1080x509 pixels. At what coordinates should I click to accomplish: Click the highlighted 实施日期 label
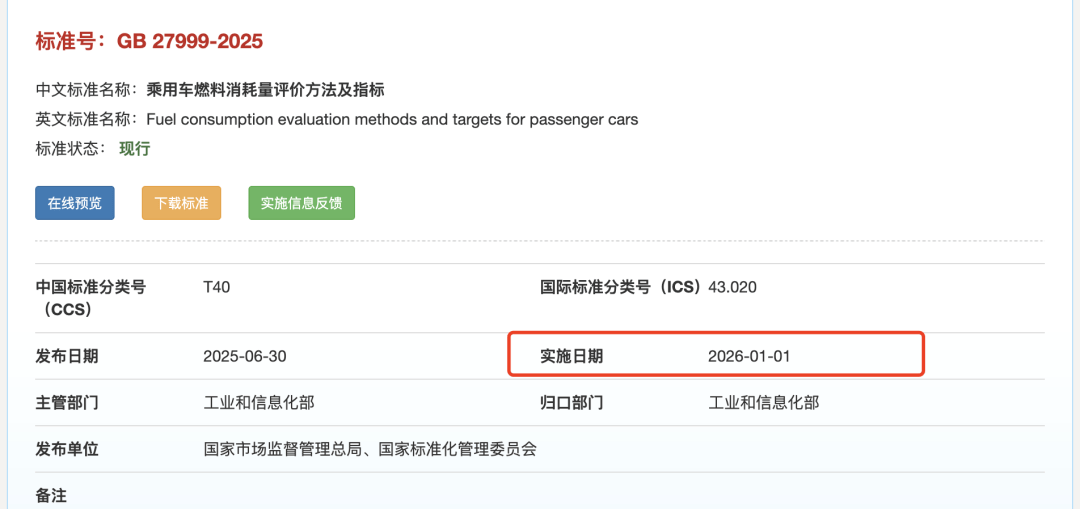click(572, 356)
